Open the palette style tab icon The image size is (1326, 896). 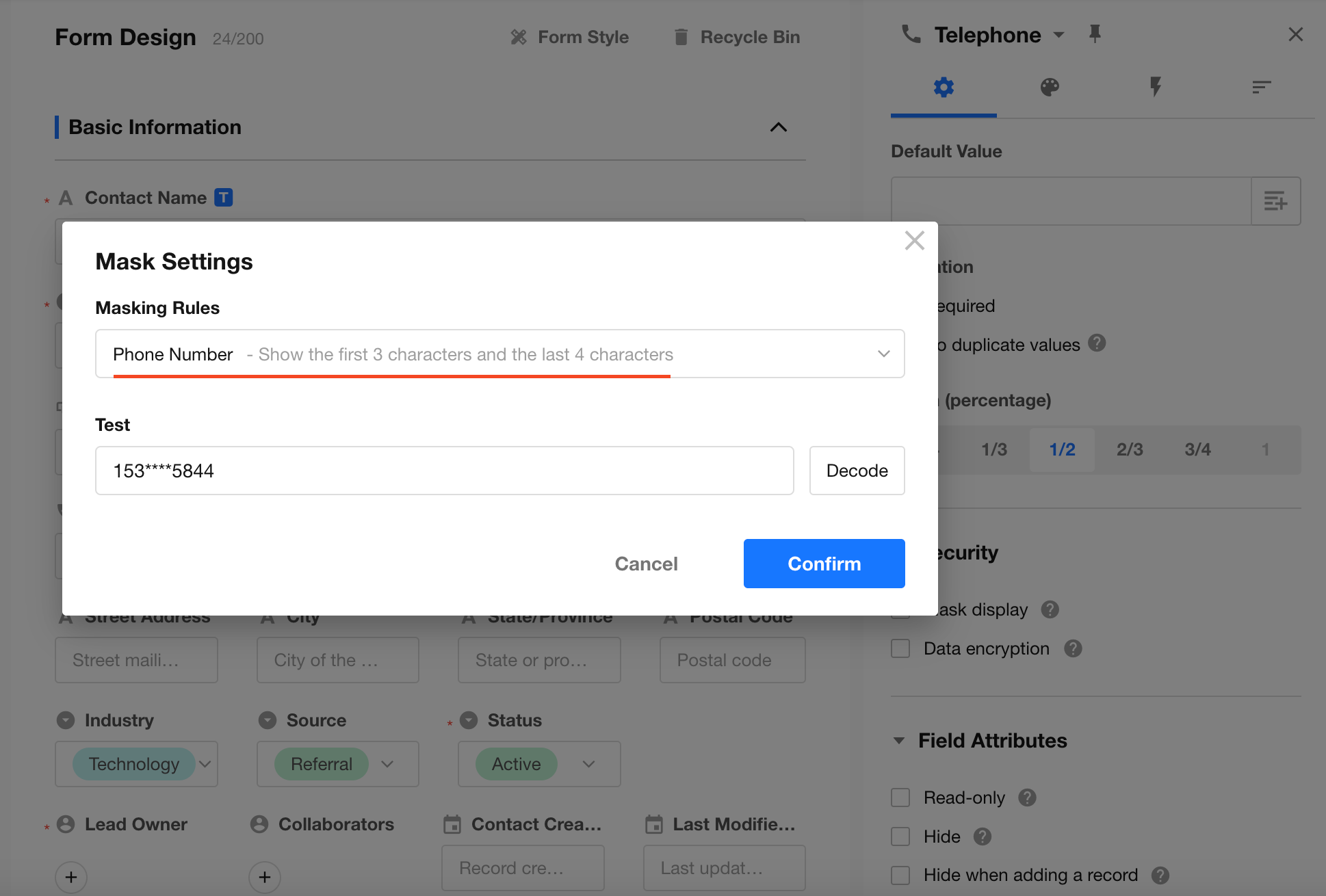point(1050,87)
